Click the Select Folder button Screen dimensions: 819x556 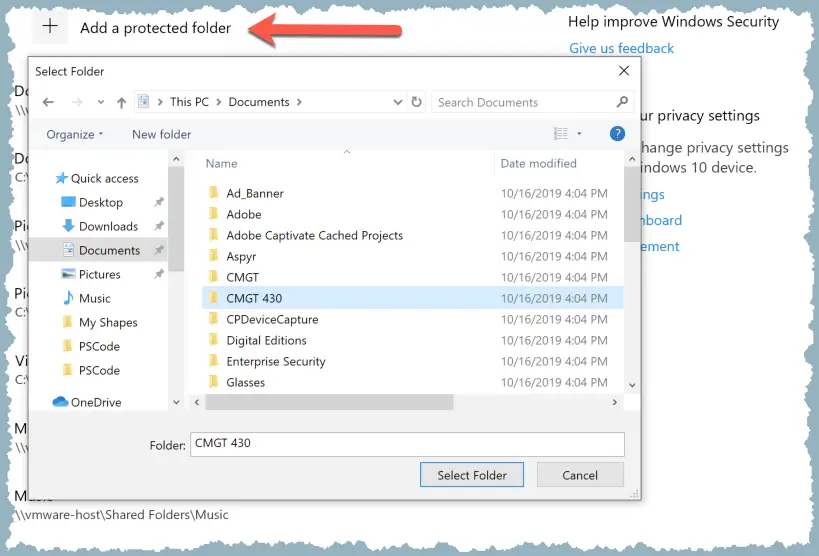[472, 475]
